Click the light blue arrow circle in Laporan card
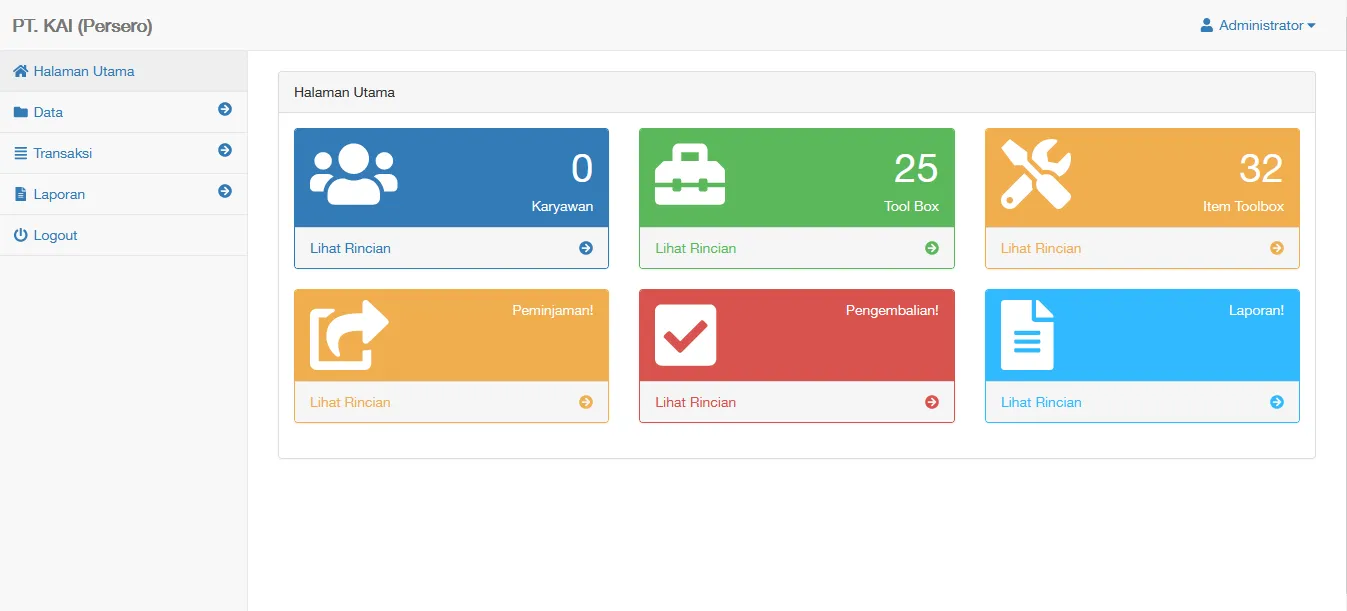1347x611 pixels. (x=1277, y=402)
